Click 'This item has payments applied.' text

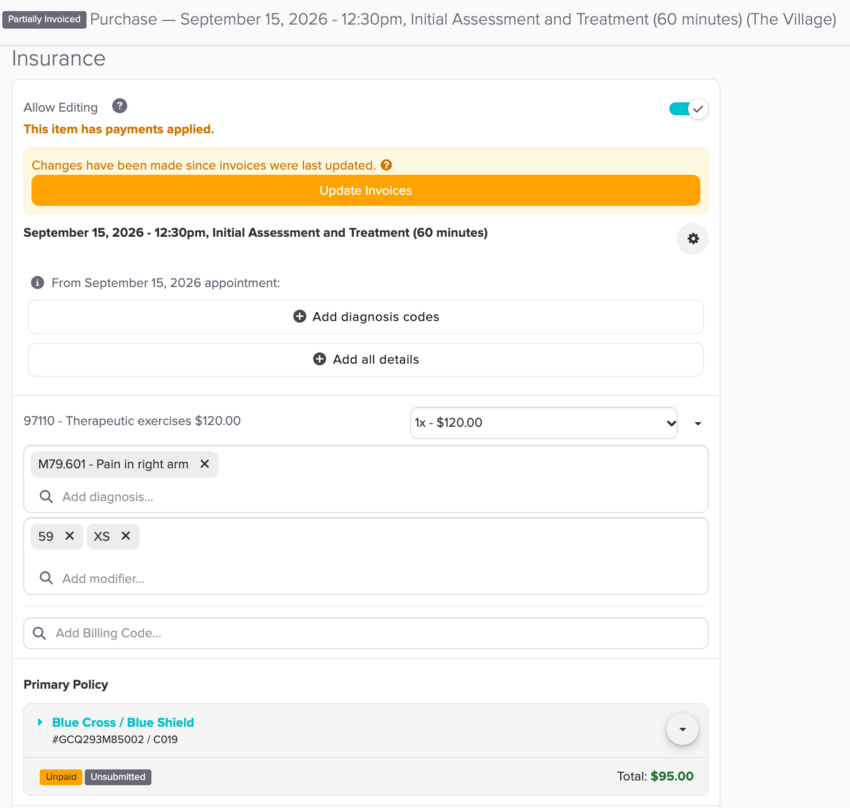coord(119,129)
